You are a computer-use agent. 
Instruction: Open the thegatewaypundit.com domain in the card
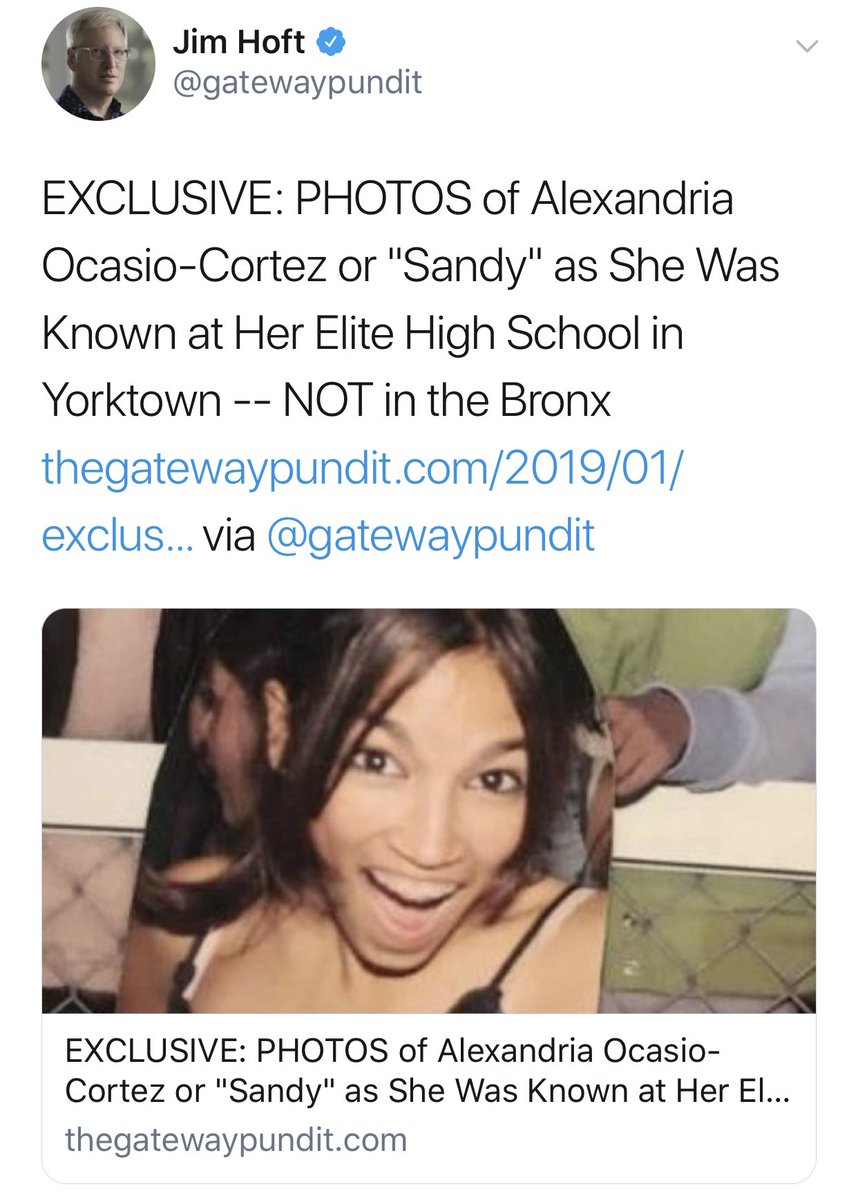[x=236, y=1140]
